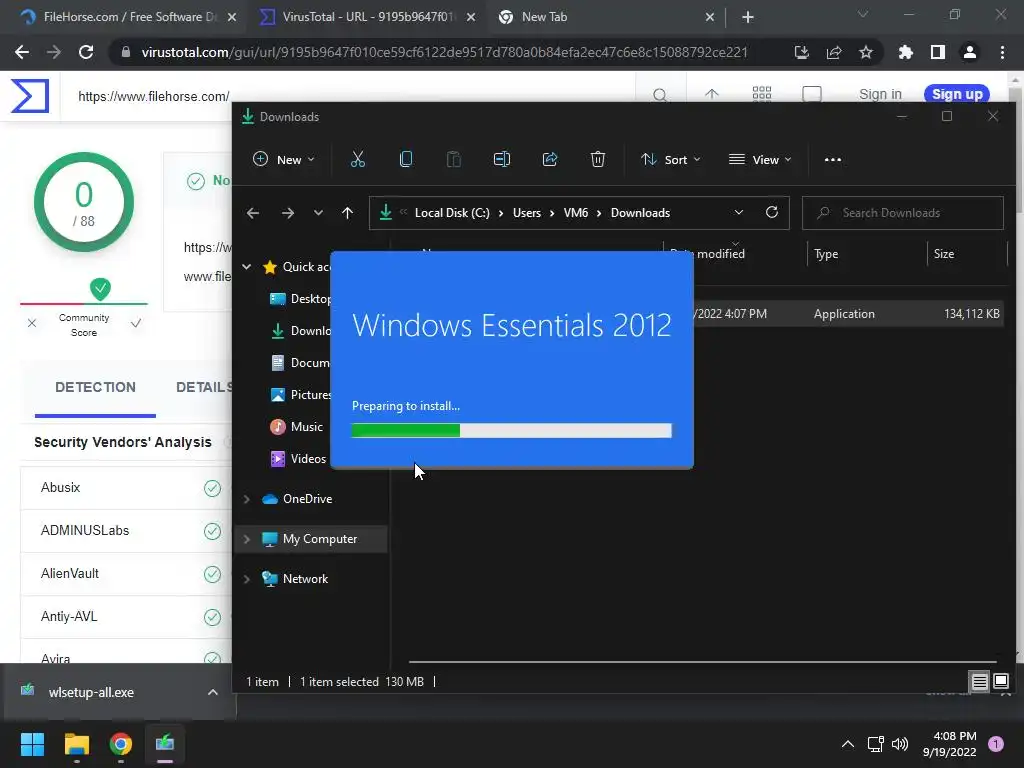Open Chrome three-dot menu

(x=1002, y=52)
